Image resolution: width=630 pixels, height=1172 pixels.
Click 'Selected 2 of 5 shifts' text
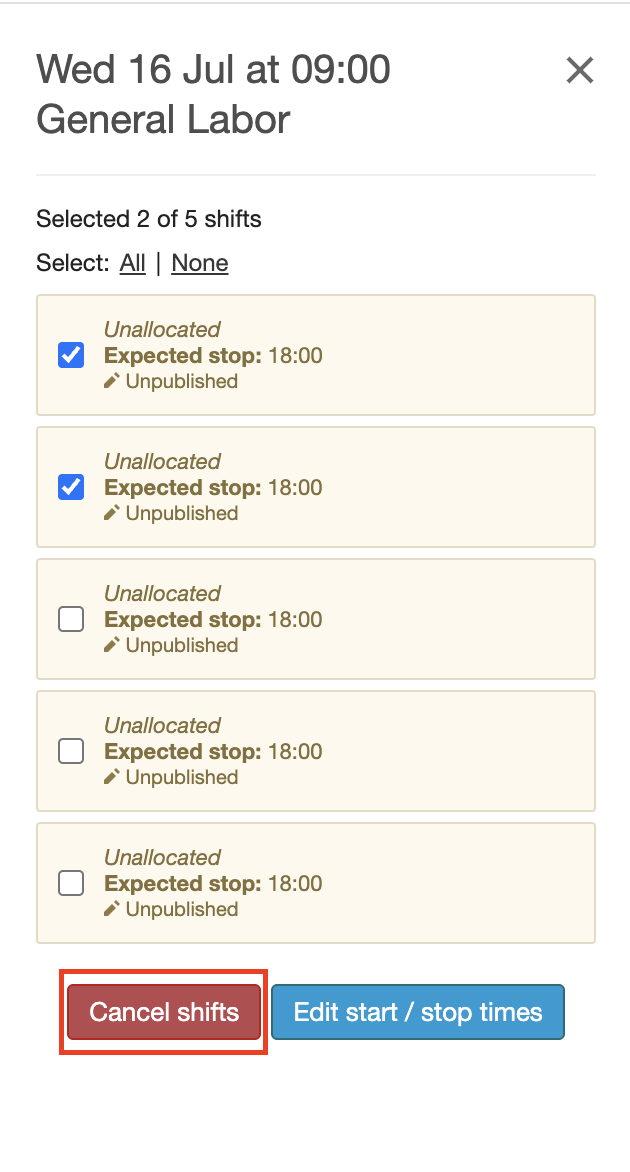[148, 219]
